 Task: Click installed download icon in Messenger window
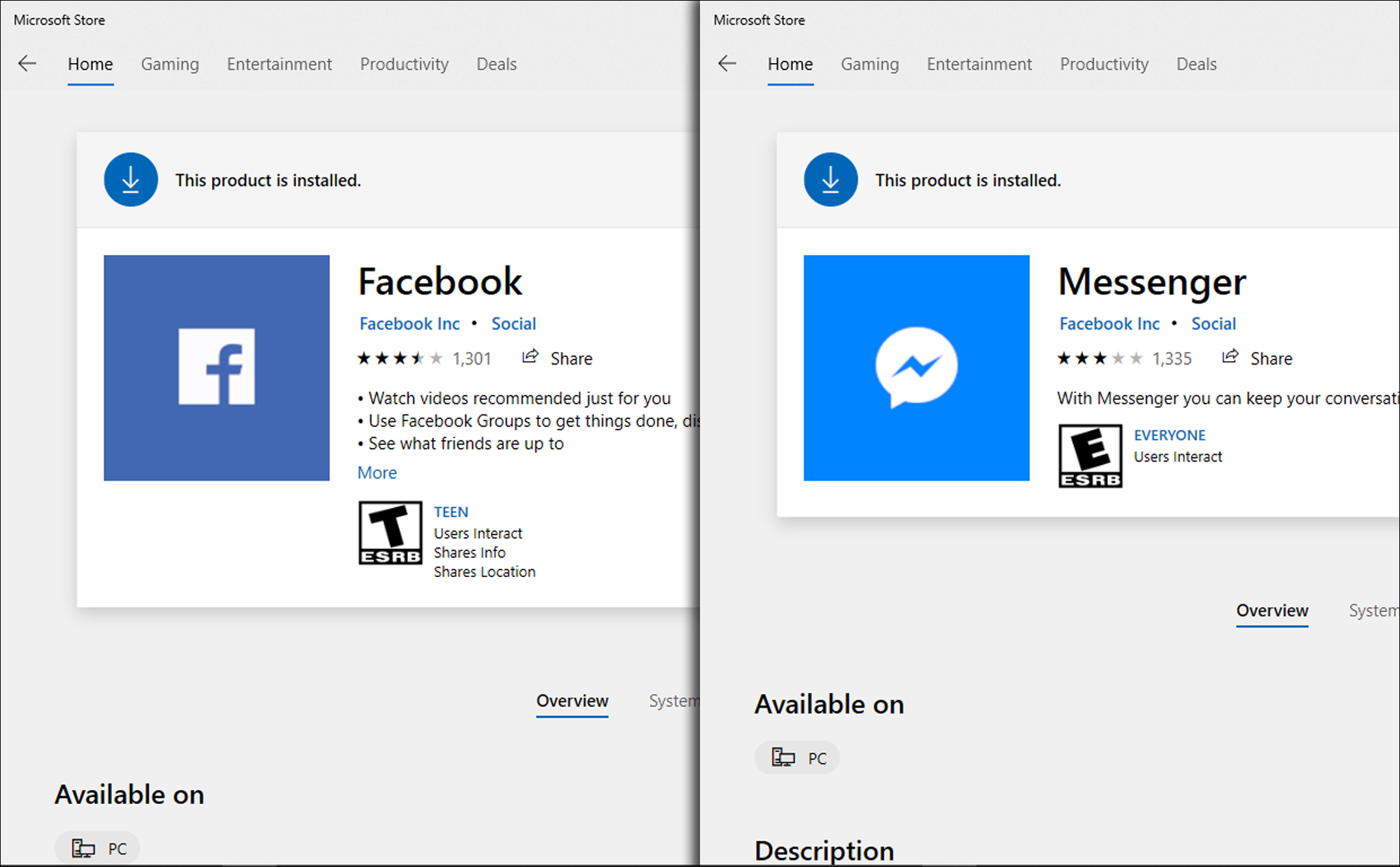[x=831, y=180]
